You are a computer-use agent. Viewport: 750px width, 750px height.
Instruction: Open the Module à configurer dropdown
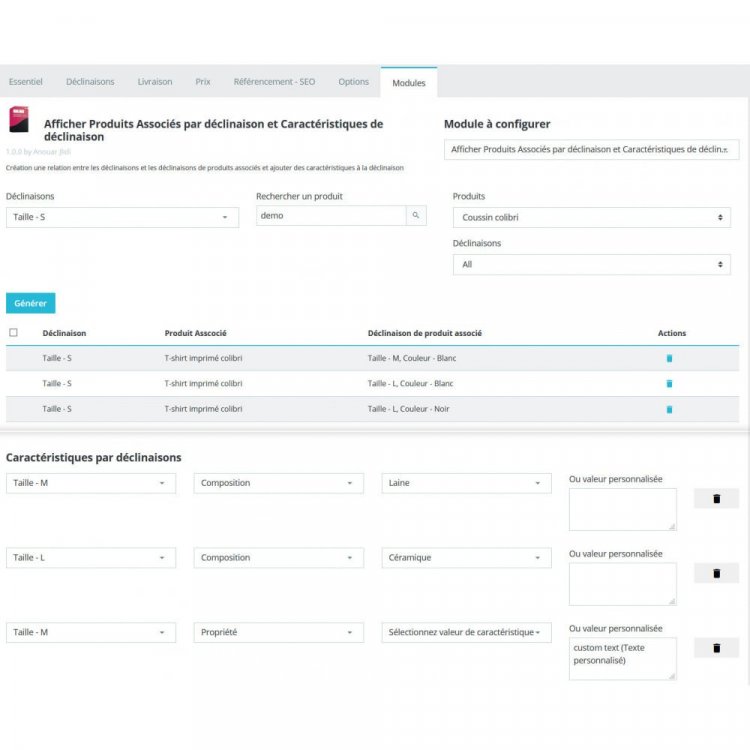point(591,150)
